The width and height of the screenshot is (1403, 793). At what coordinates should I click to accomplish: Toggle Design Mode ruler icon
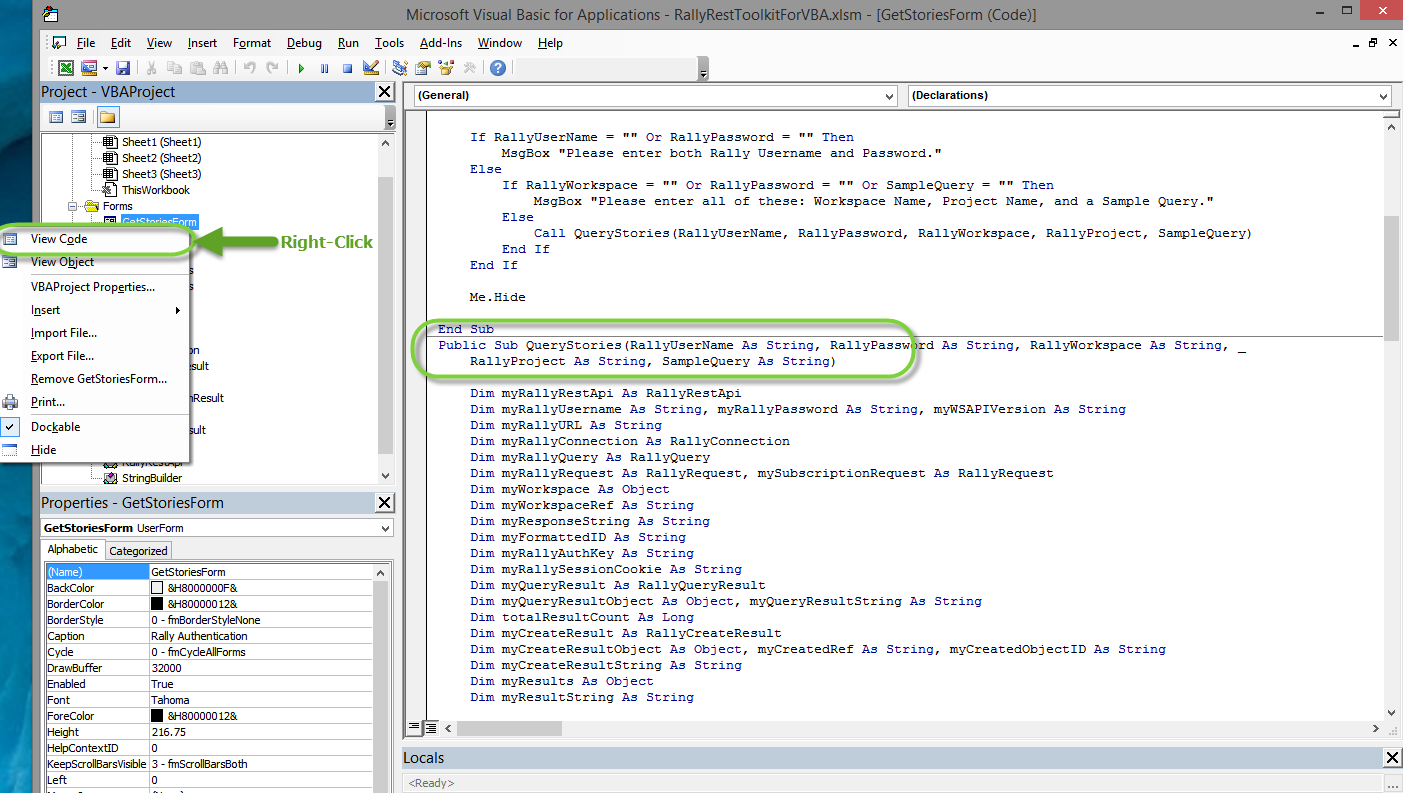point(370,68)
